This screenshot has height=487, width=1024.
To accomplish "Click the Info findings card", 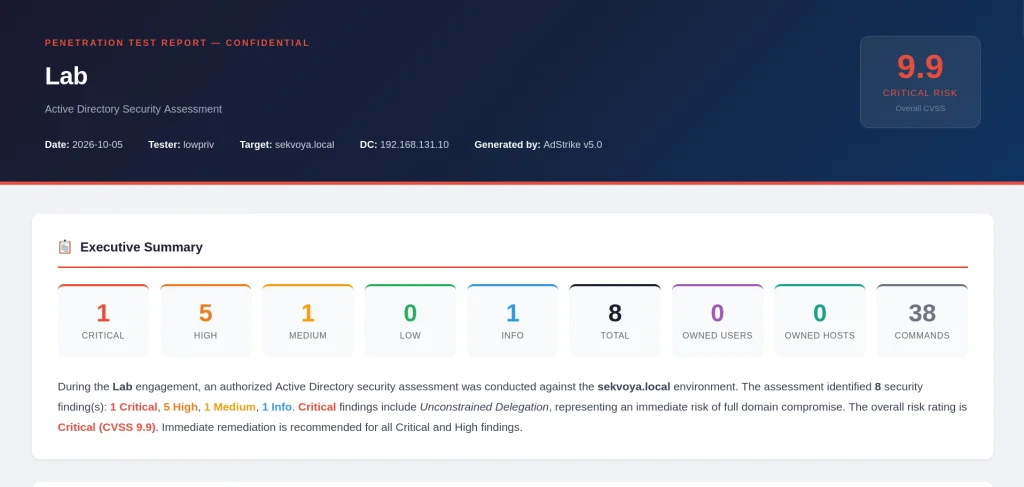I will (513, 321).
